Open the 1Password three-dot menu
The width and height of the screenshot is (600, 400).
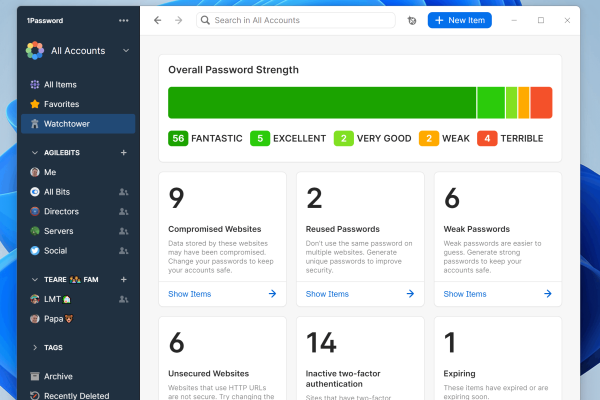[x=124, y=21]
